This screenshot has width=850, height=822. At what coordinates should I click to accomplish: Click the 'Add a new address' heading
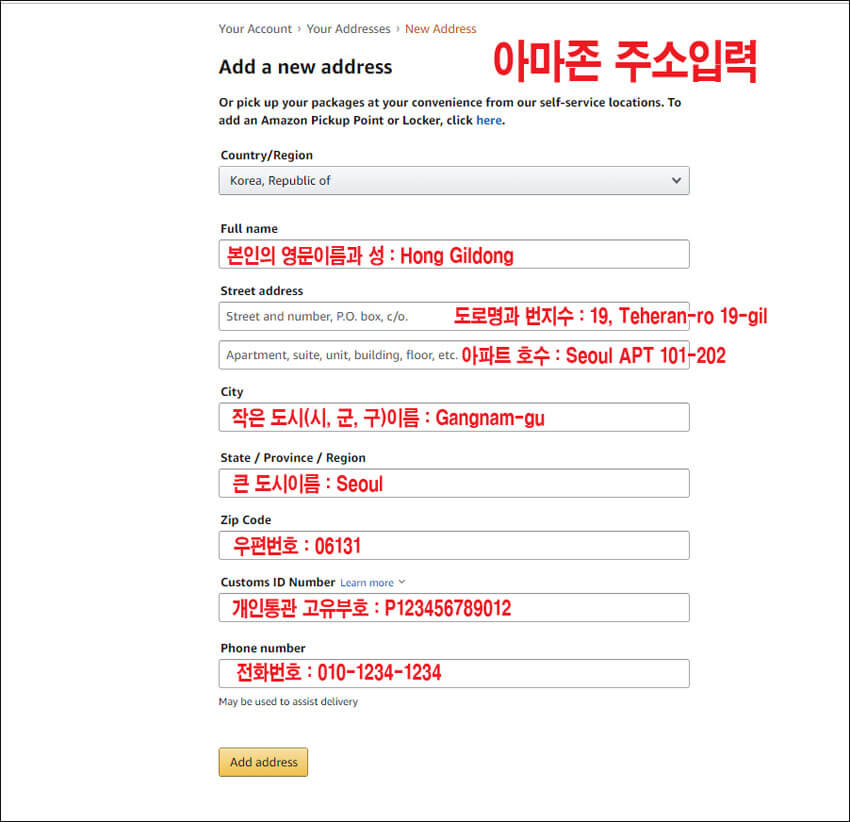click(306, 67)
